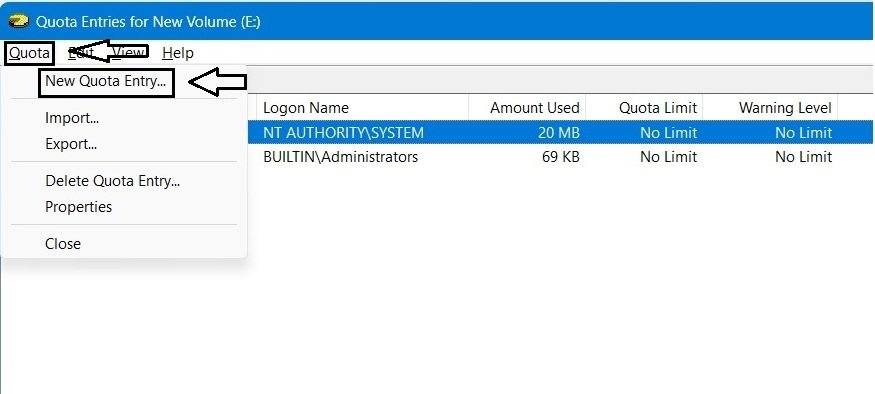Click the 20 MB amount used value
This screenshot has width=875, height=394.
(559, 133)
